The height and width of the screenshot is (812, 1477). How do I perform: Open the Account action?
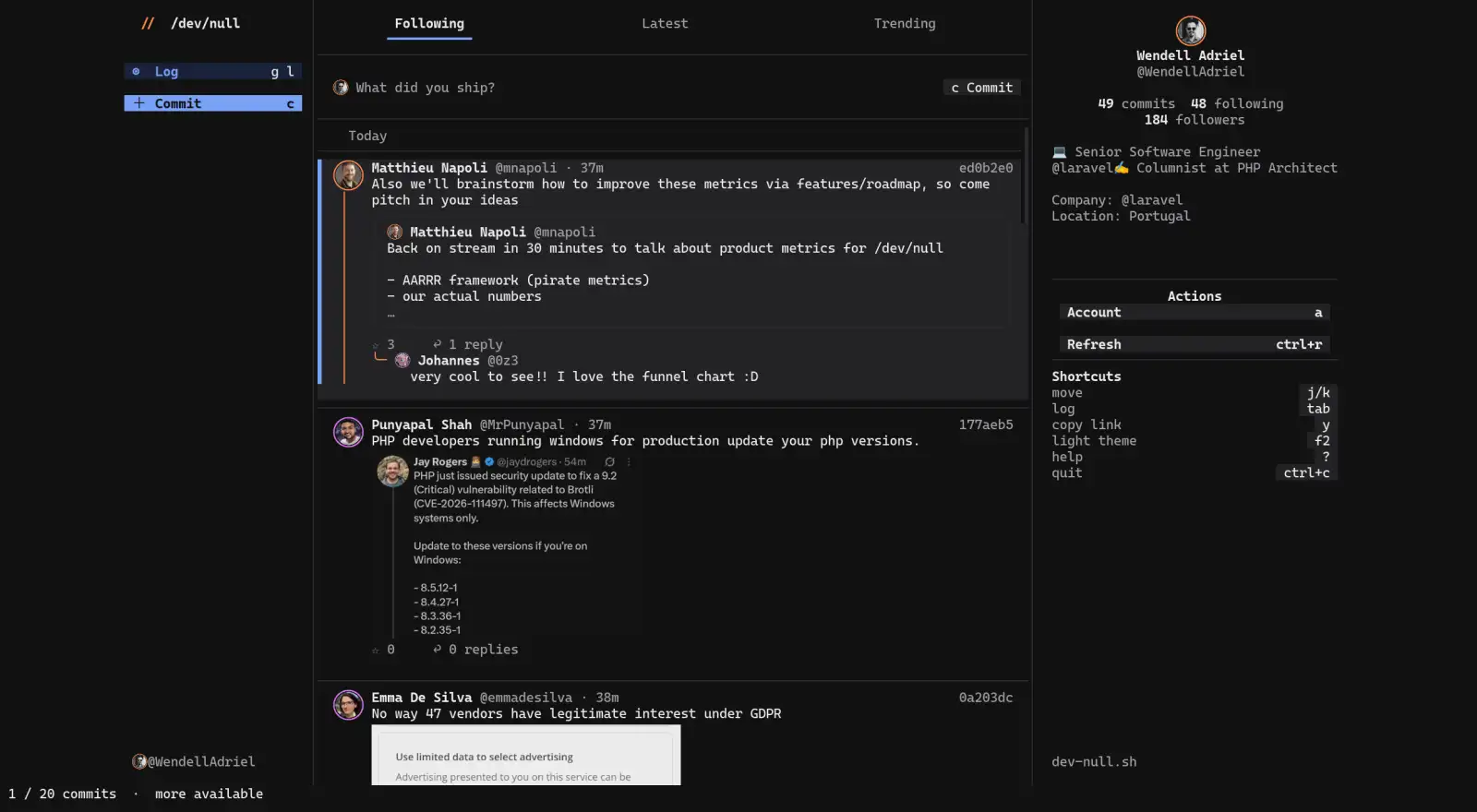[x=1195, y=313]
